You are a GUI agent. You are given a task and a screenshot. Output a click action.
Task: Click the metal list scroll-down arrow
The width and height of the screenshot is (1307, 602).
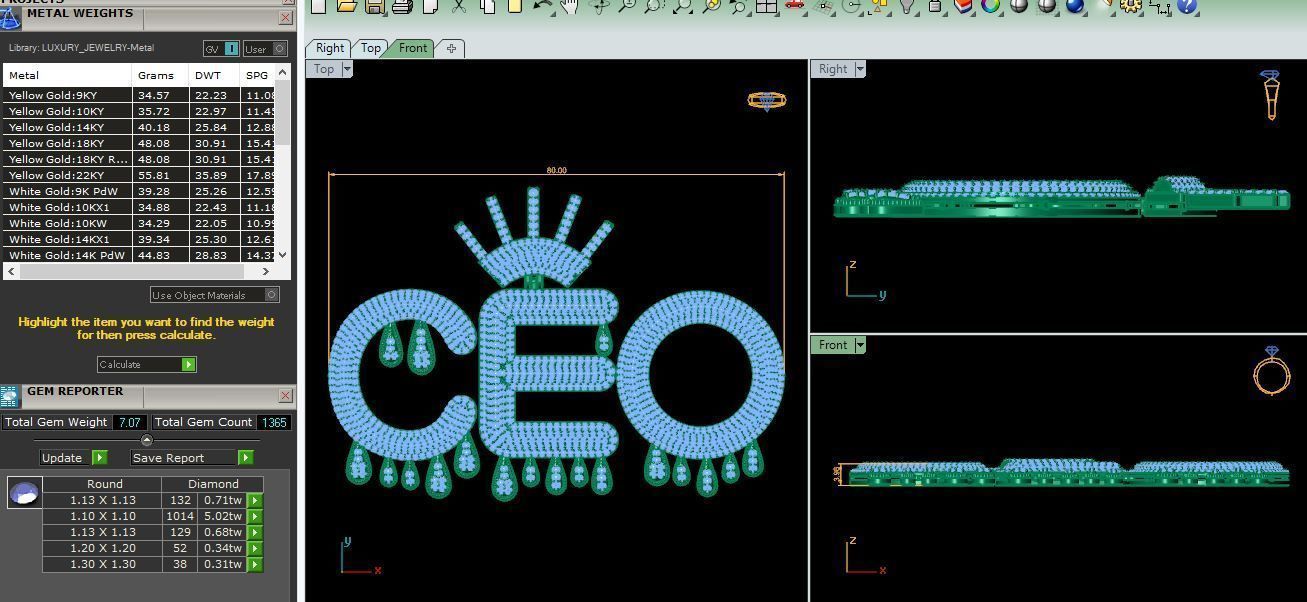283,255
